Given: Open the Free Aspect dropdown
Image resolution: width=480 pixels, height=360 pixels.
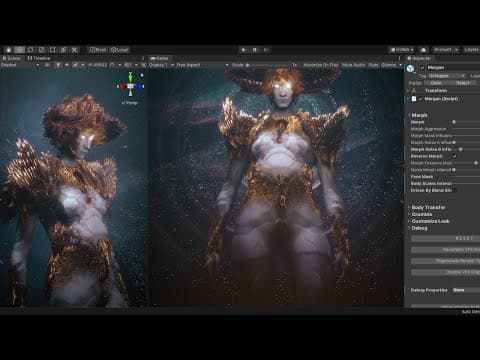Looking at the screenshot, I should click(x=203, y=65).
